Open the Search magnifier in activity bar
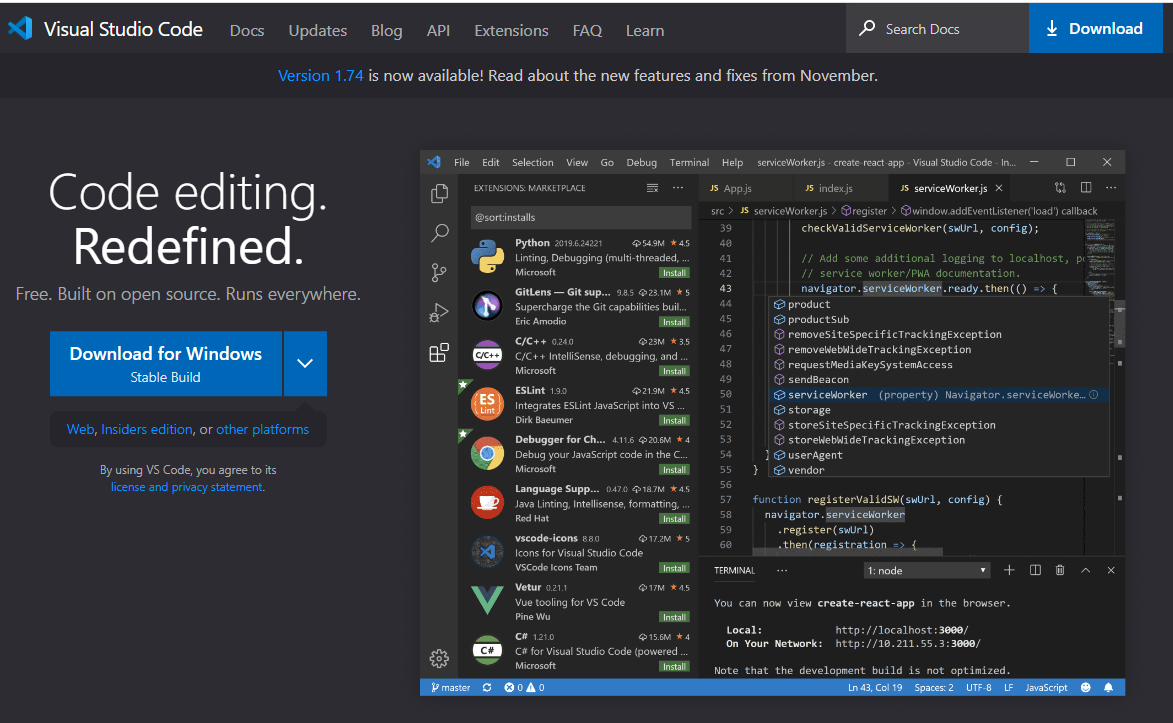Screen dimensions: 1173x723 click(440, 233)
